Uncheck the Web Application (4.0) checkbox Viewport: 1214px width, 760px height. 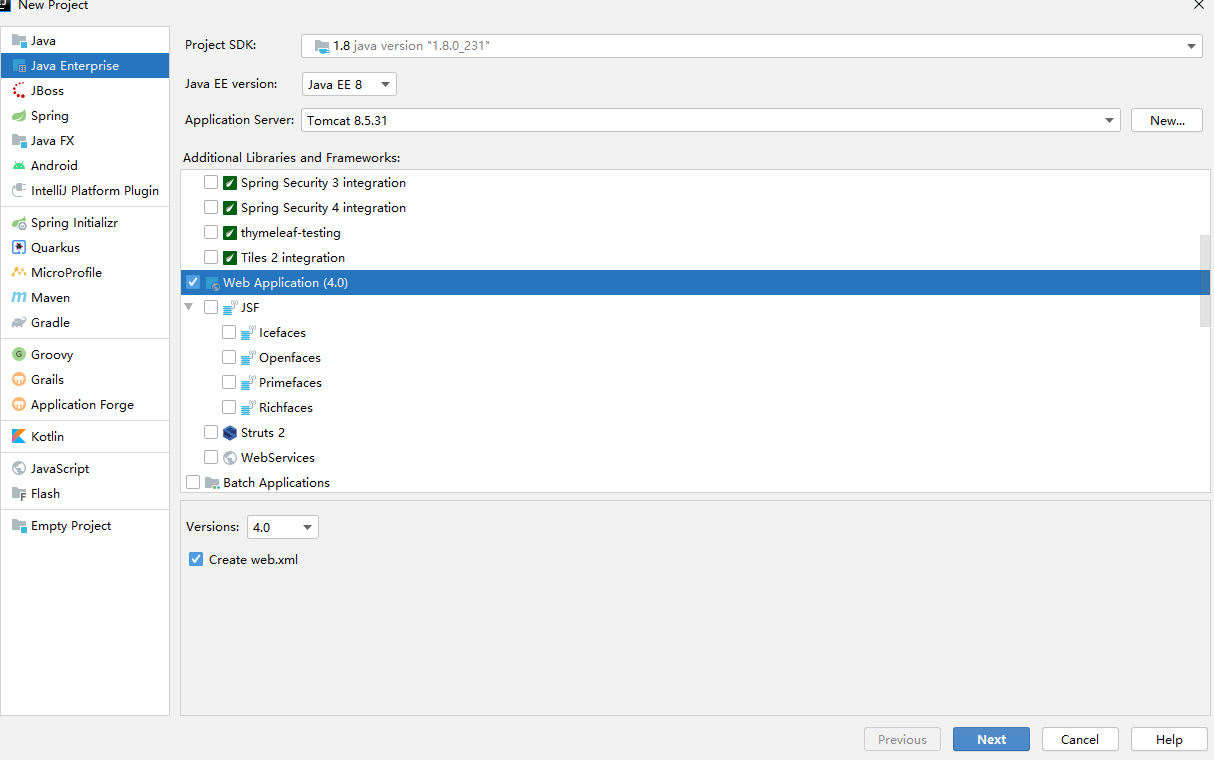coord(192,282)
